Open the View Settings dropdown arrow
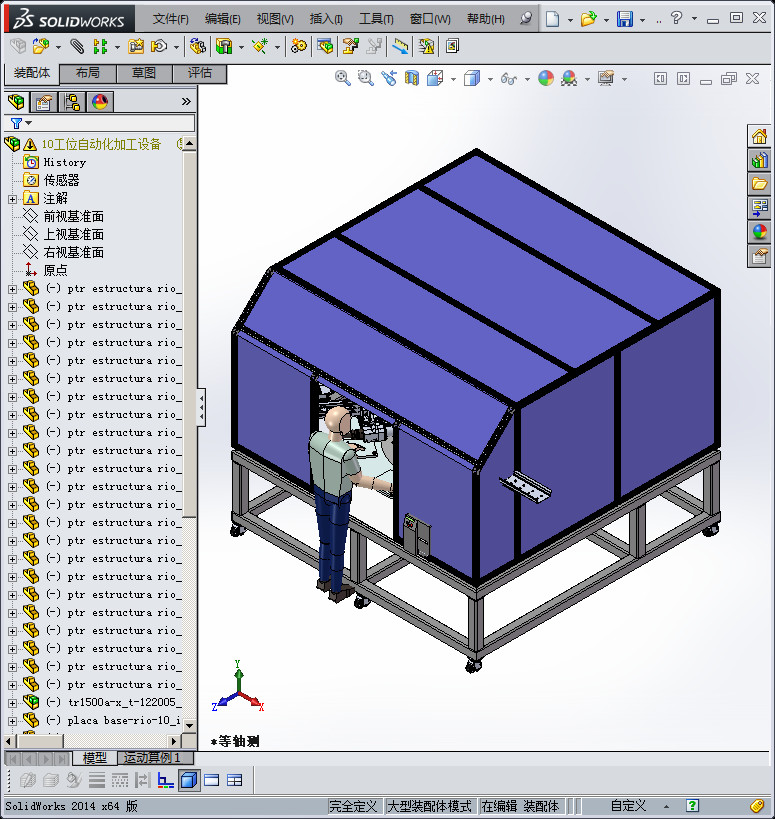The width and height of the screenshot is (775, 819). [624, 79]
